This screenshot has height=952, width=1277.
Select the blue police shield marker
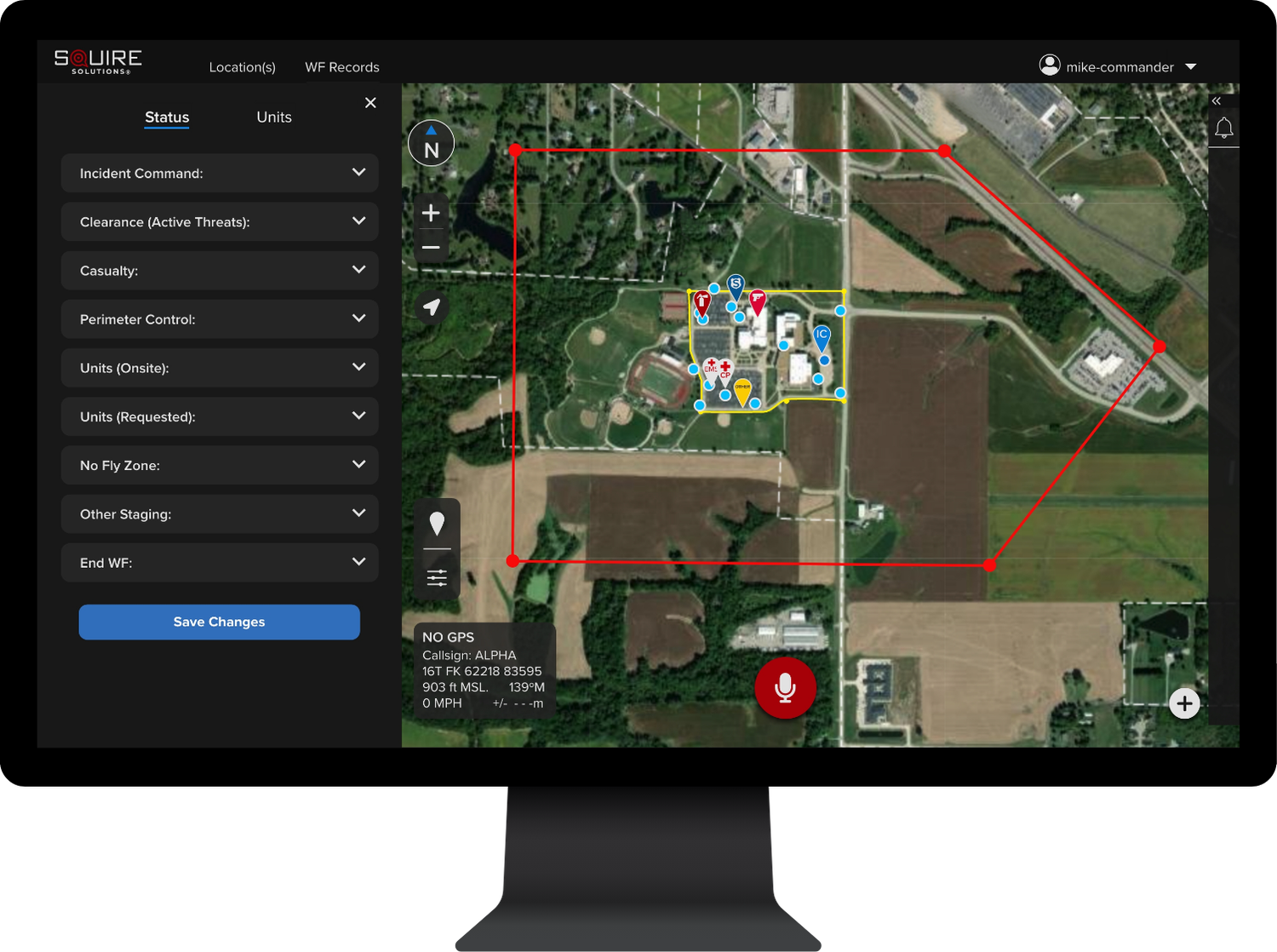tap(736, 286)
